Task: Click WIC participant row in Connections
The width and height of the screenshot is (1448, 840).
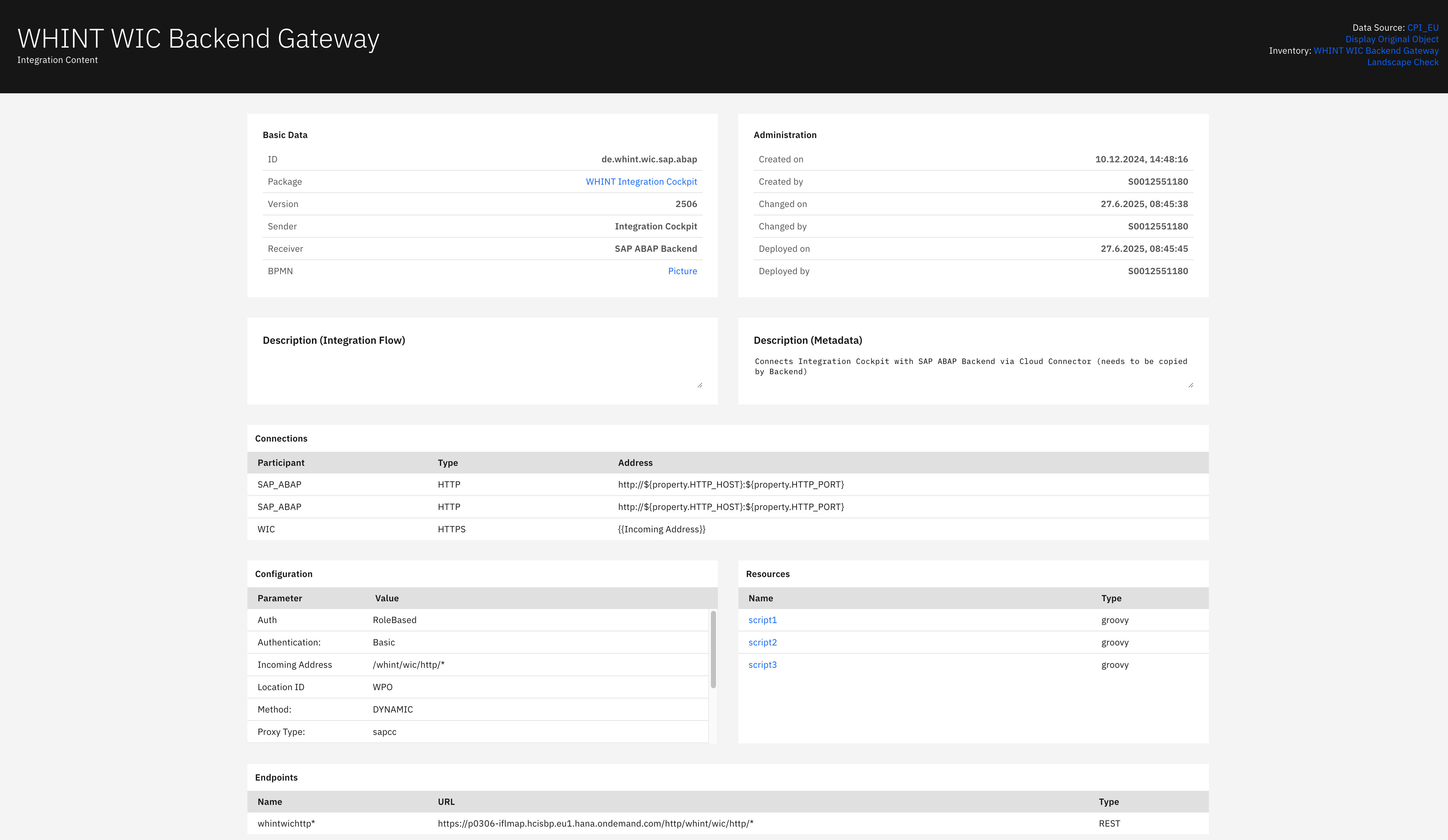Action: coord(728,529)
